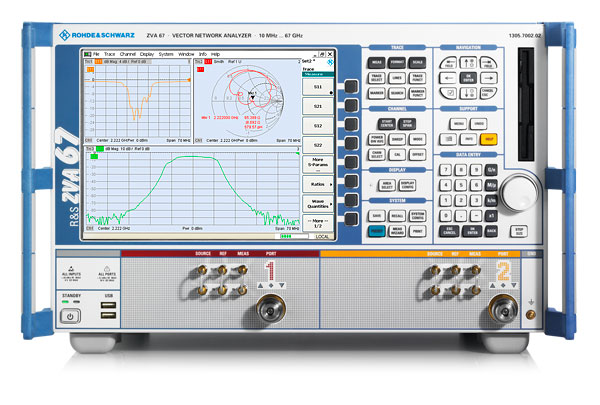Tap the M/µ unit key
The height and width of the screenshot is (405, 600).
[x=491, y=185]
